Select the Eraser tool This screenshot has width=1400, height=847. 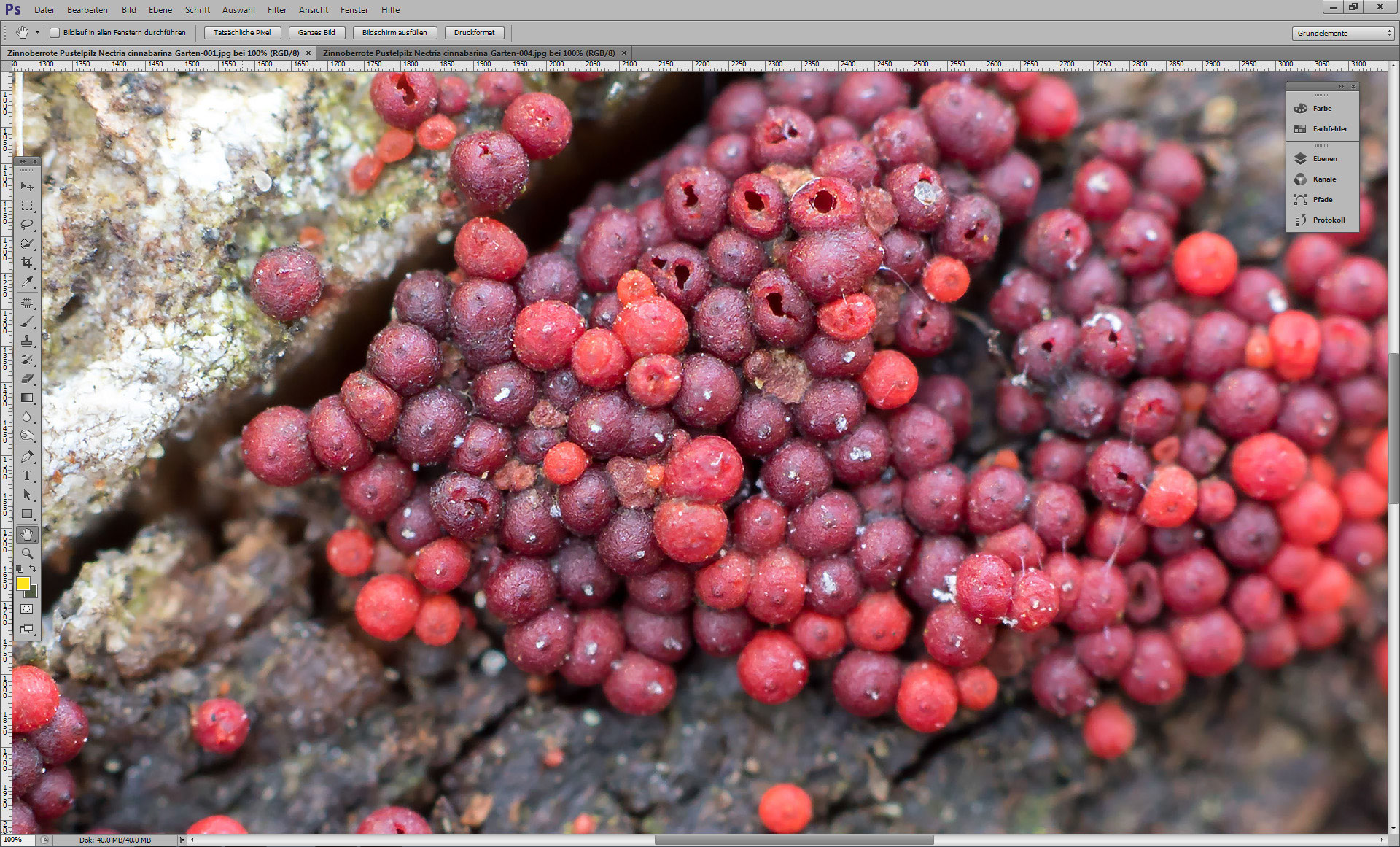point(27,379)
